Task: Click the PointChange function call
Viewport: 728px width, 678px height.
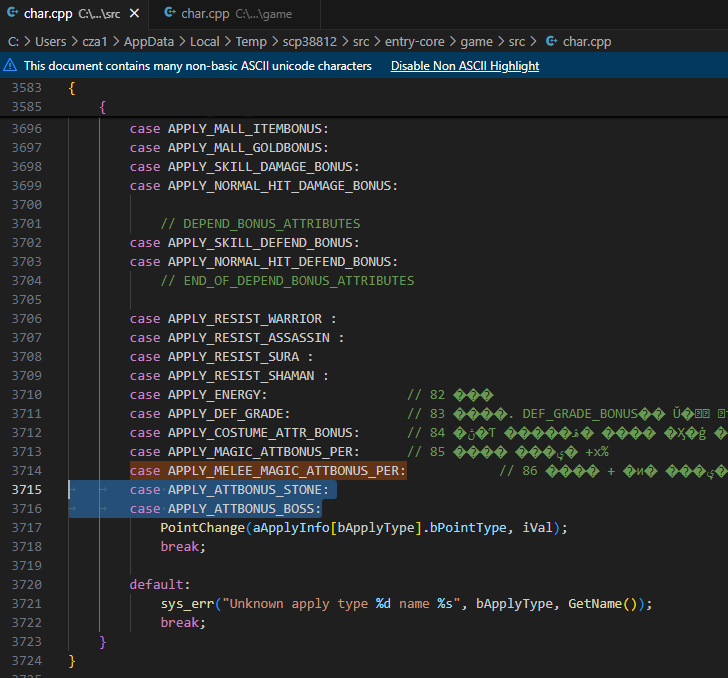Action: click(x=202, y=528)
